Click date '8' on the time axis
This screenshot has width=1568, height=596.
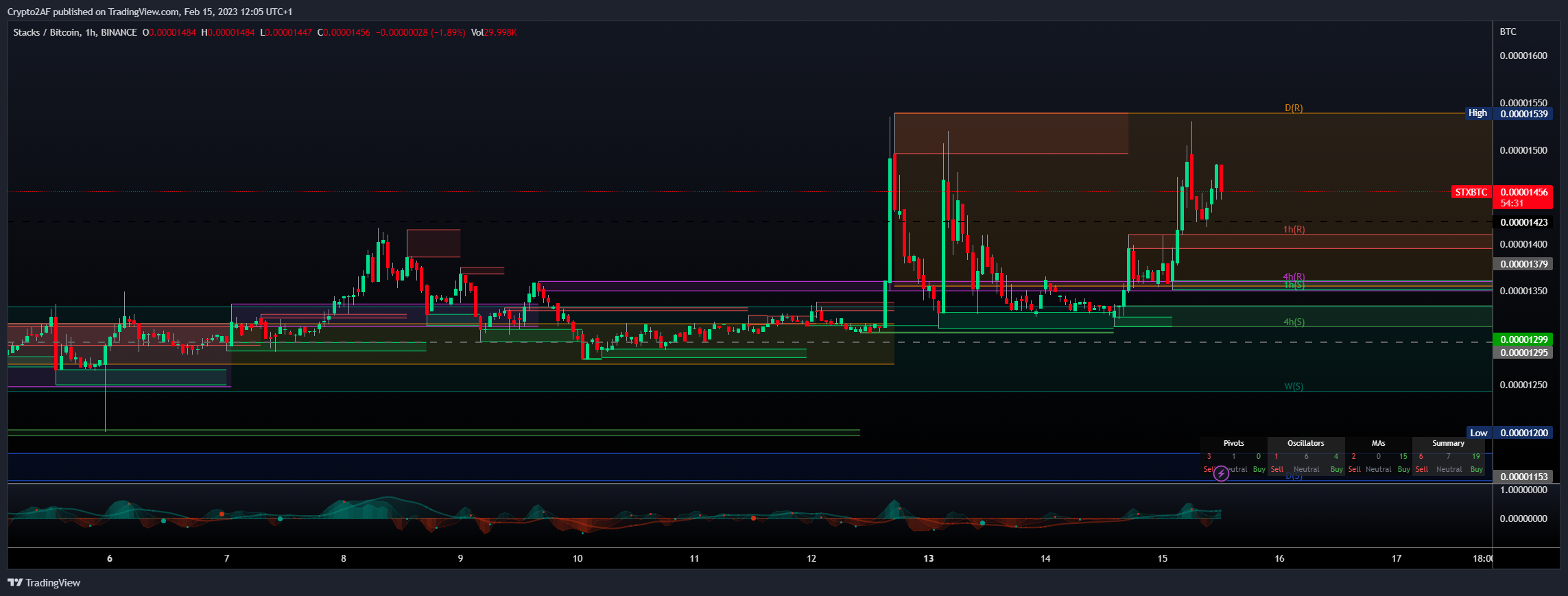(x=344, y=558)
